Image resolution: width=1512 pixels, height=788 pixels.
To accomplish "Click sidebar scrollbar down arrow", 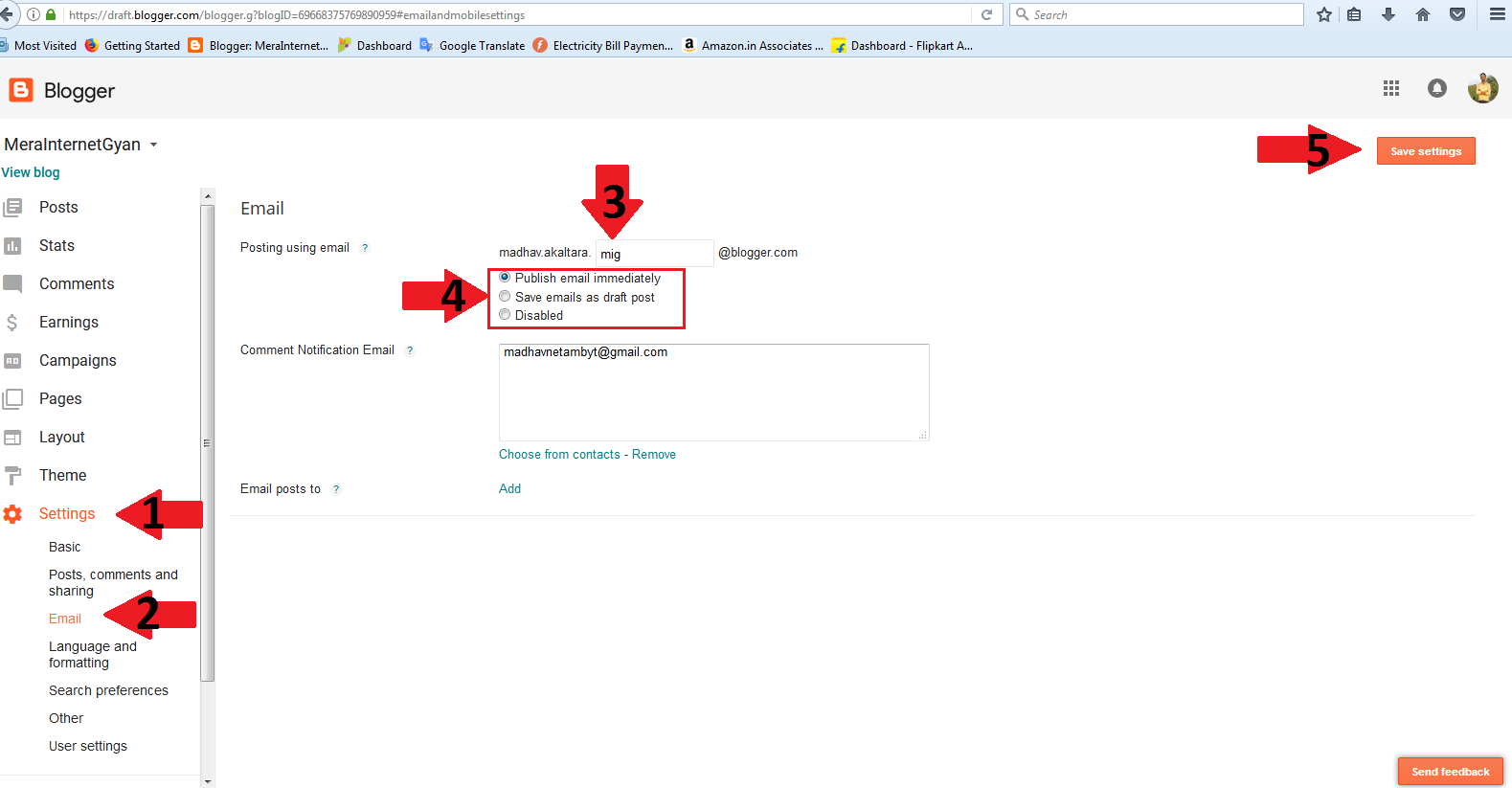I will (x=208, y=781).
